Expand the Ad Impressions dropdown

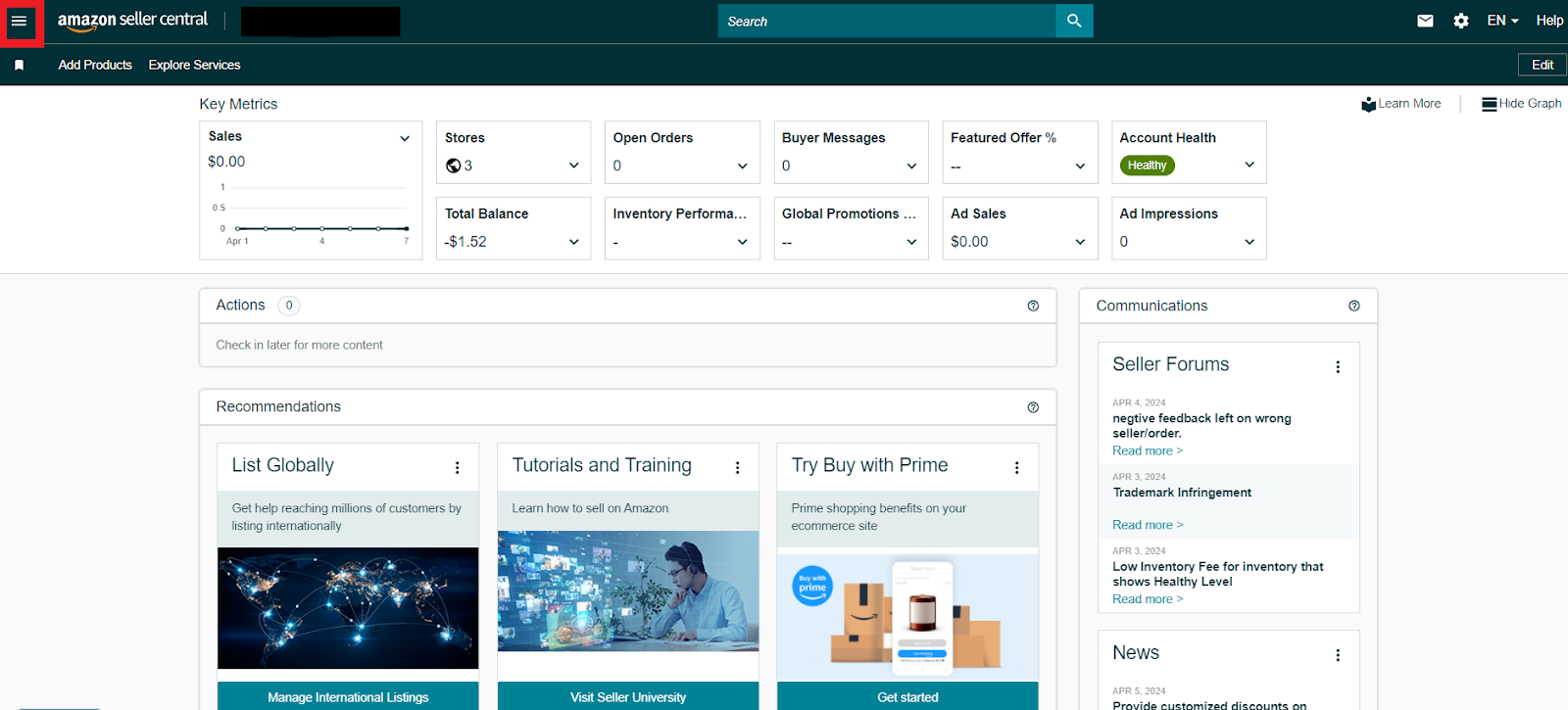1249,242
